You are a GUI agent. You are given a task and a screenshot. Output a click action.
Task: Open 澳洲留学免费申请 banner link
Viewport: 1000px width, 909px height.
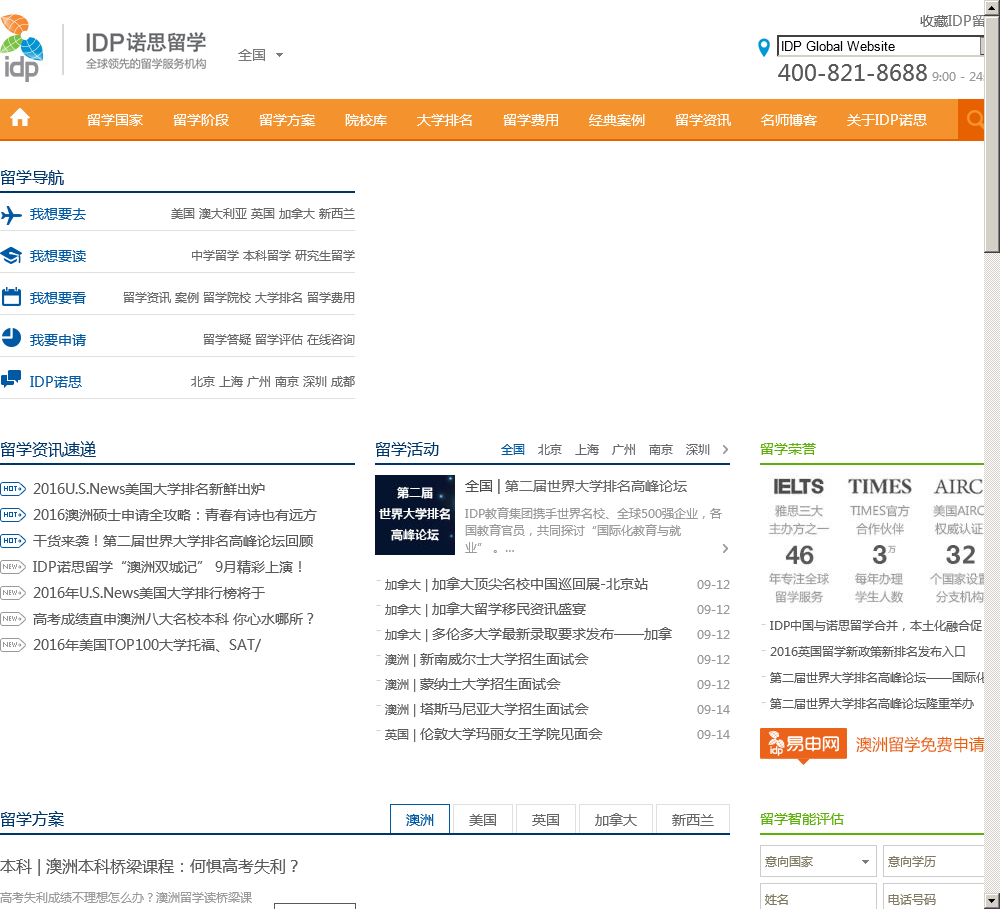pyautogui.click(x=920, y=744)
